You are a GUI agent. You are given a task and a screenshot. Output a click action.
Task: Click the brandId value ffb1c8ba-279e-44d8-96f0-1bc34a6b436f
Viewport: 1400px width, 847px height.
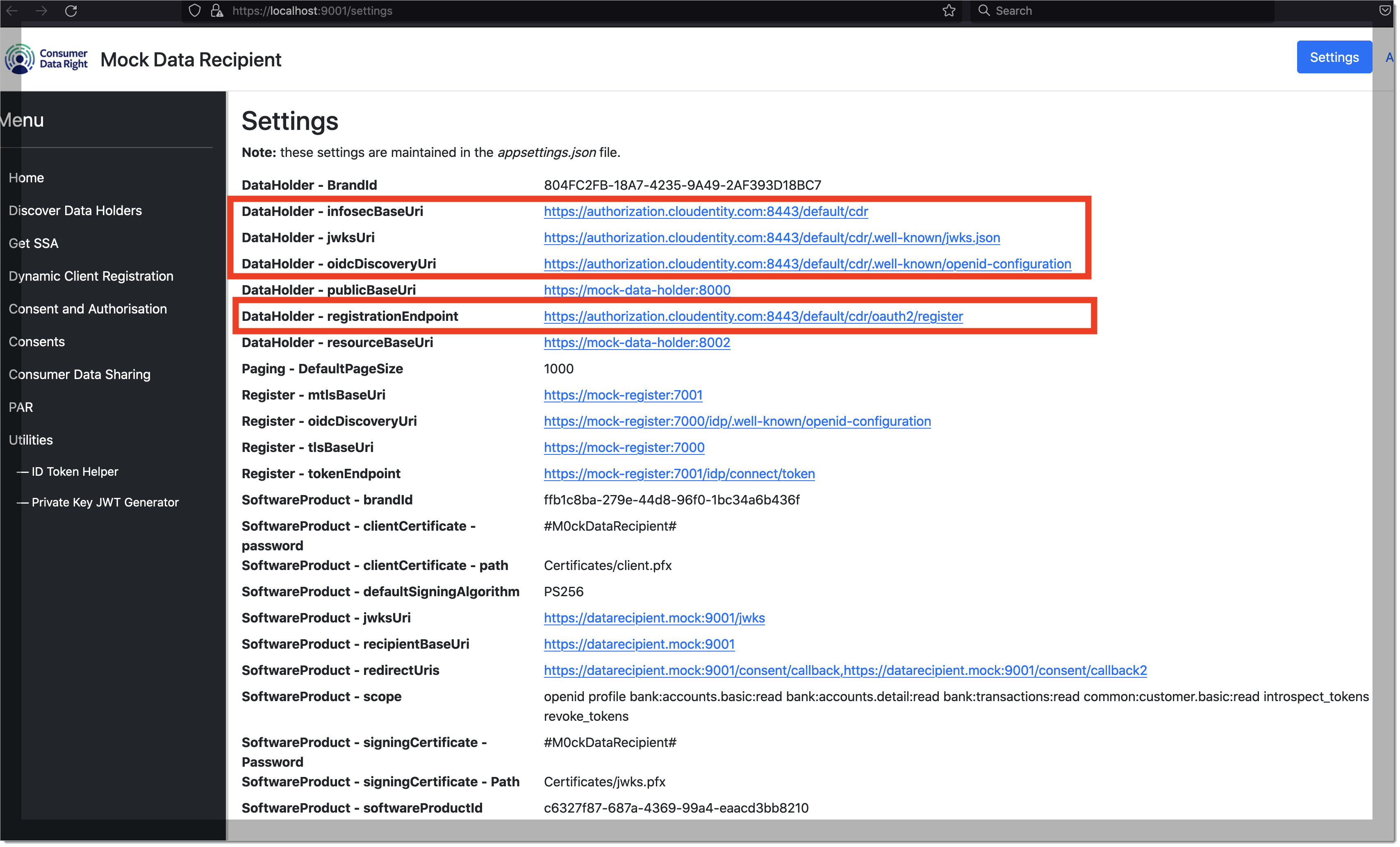point(672,500)
